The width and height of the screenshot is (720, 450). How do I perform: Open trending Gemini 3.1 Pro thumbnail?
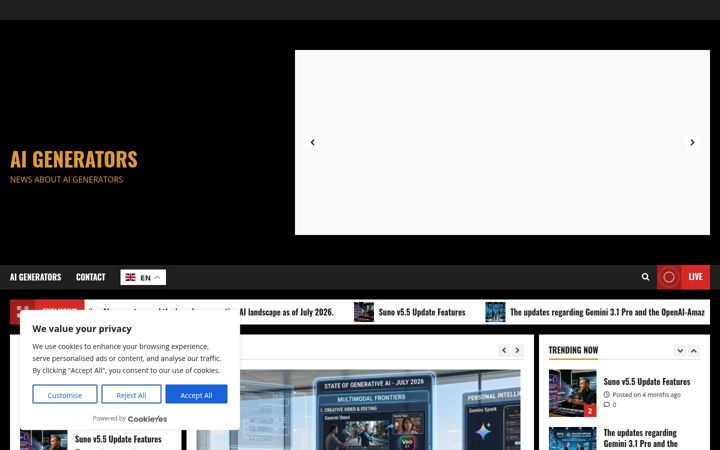click(573, 439)
